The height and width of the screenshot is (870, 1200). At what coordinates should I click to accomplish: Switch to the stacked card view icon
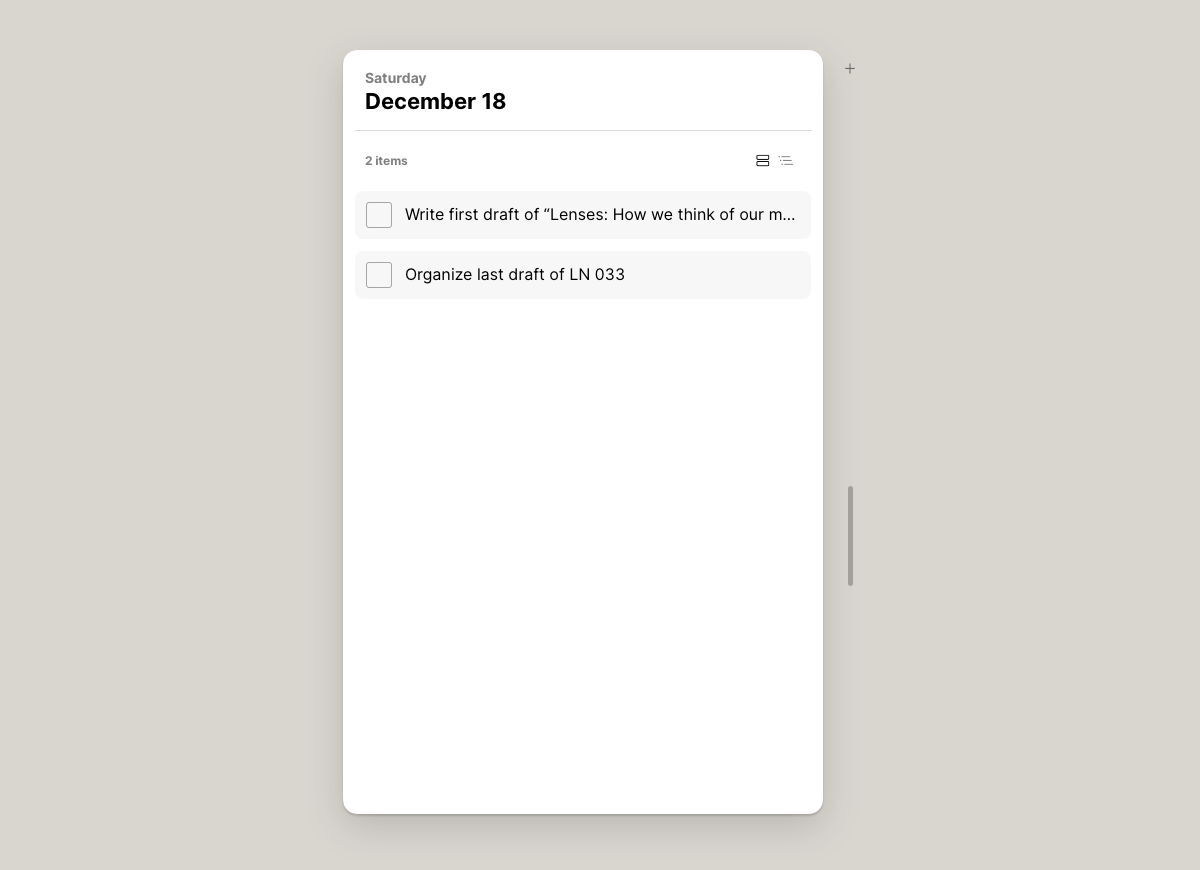(x=762, y=161)
